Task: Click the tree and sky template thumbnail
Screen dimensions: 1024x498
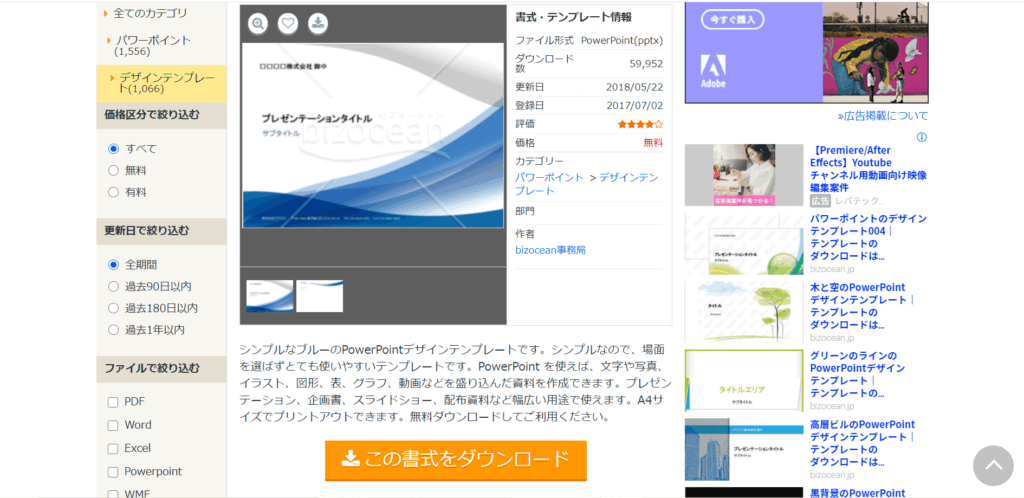Action: pyautogui.click(x=744, y=312)
